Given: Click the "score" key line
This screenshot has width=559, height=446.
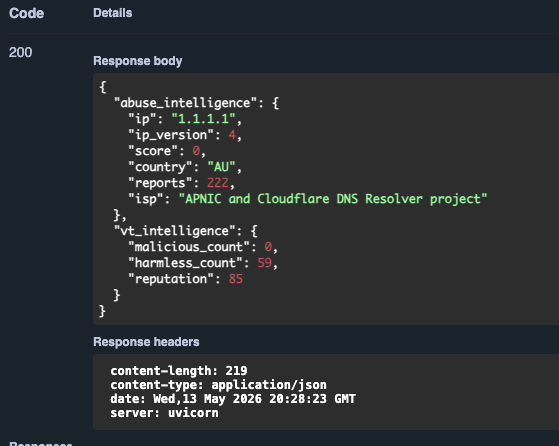Looking at the screenshot, I should 167,151.
